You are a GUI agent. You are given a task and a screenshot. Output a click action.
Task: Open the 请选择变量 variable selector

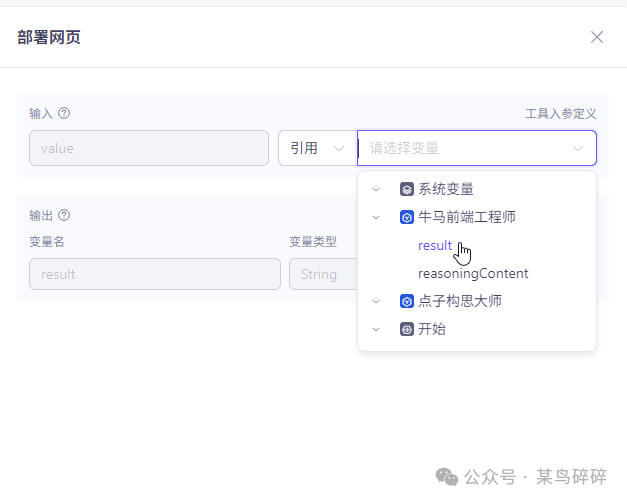[x=477, y=148]
